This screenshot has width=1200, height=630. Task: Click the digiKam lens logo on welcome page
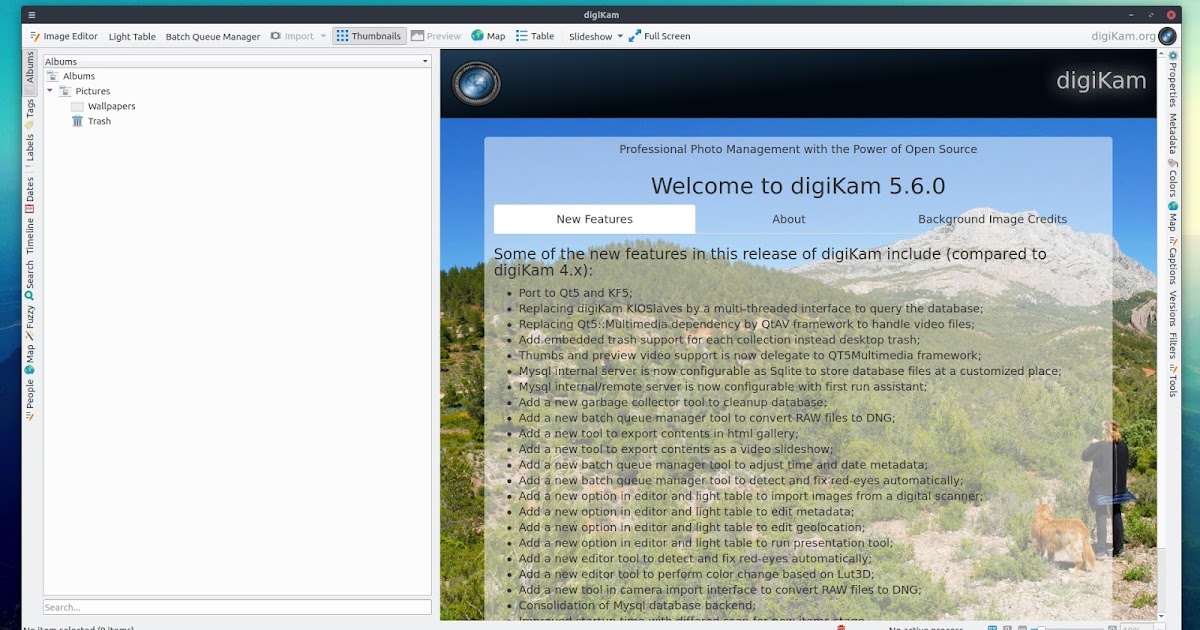click(476, 83)
